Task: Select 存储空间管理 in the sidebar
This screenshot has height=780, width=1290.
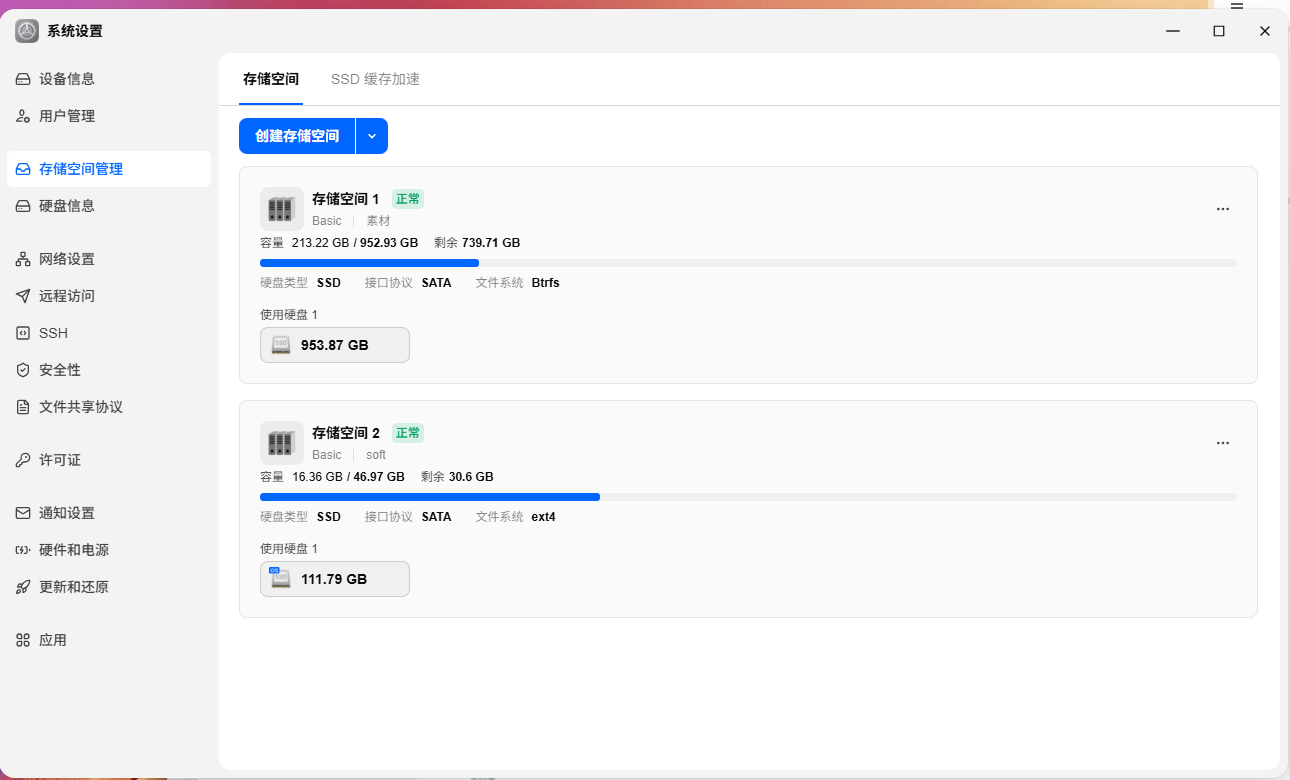Action: pos(109,169)
